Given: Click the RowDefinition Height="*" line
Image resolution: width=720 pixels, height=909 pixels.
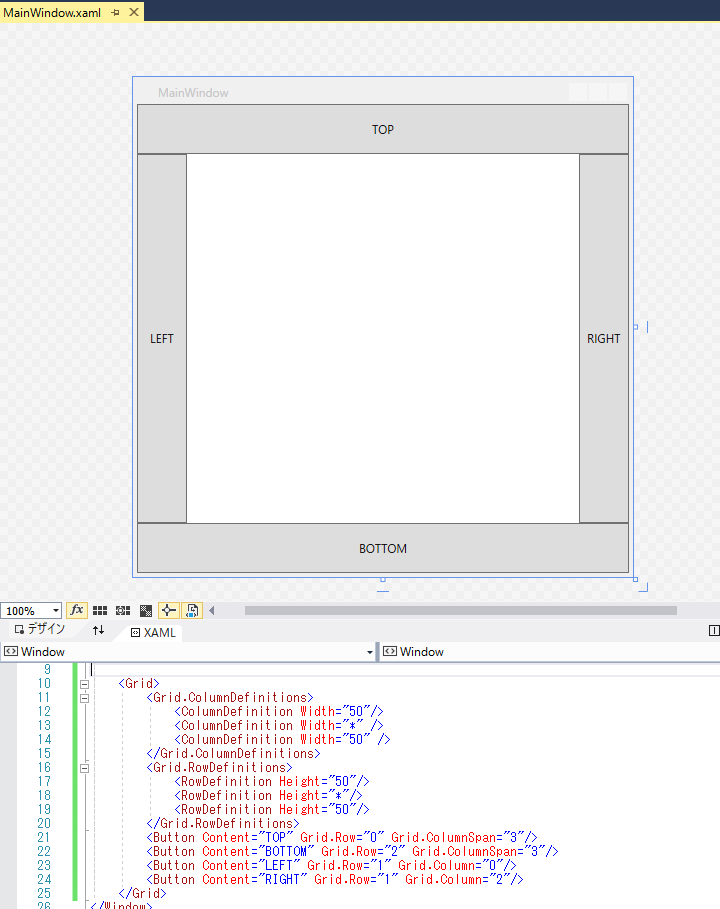Looking at the screenshot, I should pos(268,795).
